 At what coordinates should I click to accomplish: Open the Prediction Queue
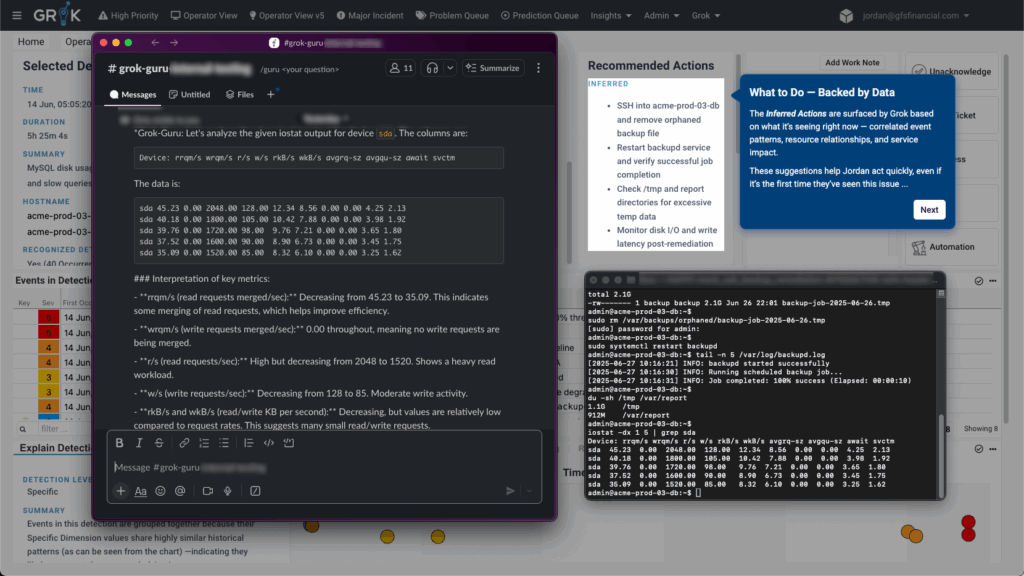[x=539, y=15]
